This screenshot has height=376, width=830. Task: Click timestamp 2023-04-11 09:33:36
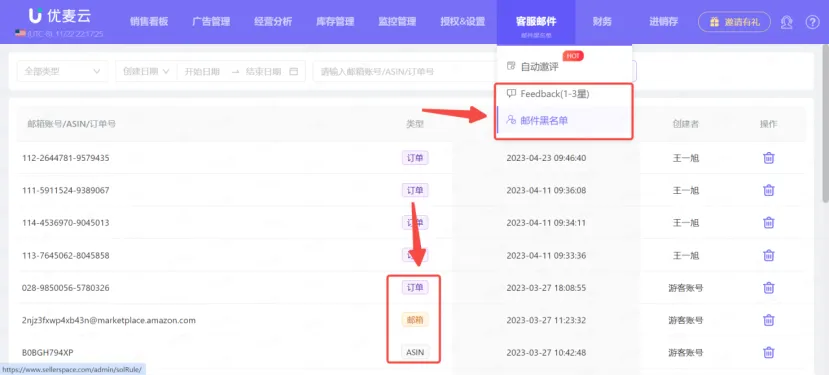(x=546, y=255)
